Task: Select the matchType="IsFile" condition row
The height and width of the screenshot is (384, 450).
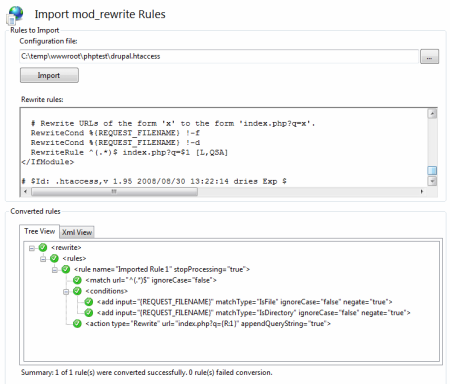Action: coord(244,302)
